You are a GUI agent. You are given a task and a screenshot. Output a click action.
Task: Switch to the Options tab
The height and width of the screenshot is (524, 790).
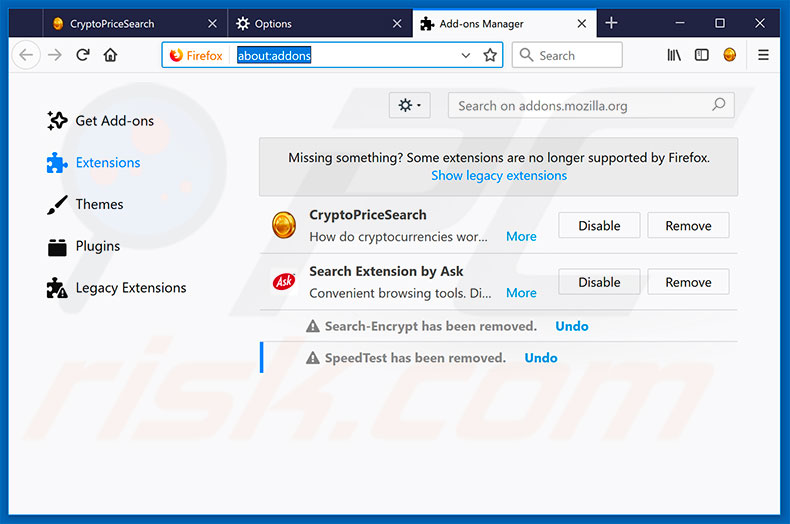tap(320, 23)
